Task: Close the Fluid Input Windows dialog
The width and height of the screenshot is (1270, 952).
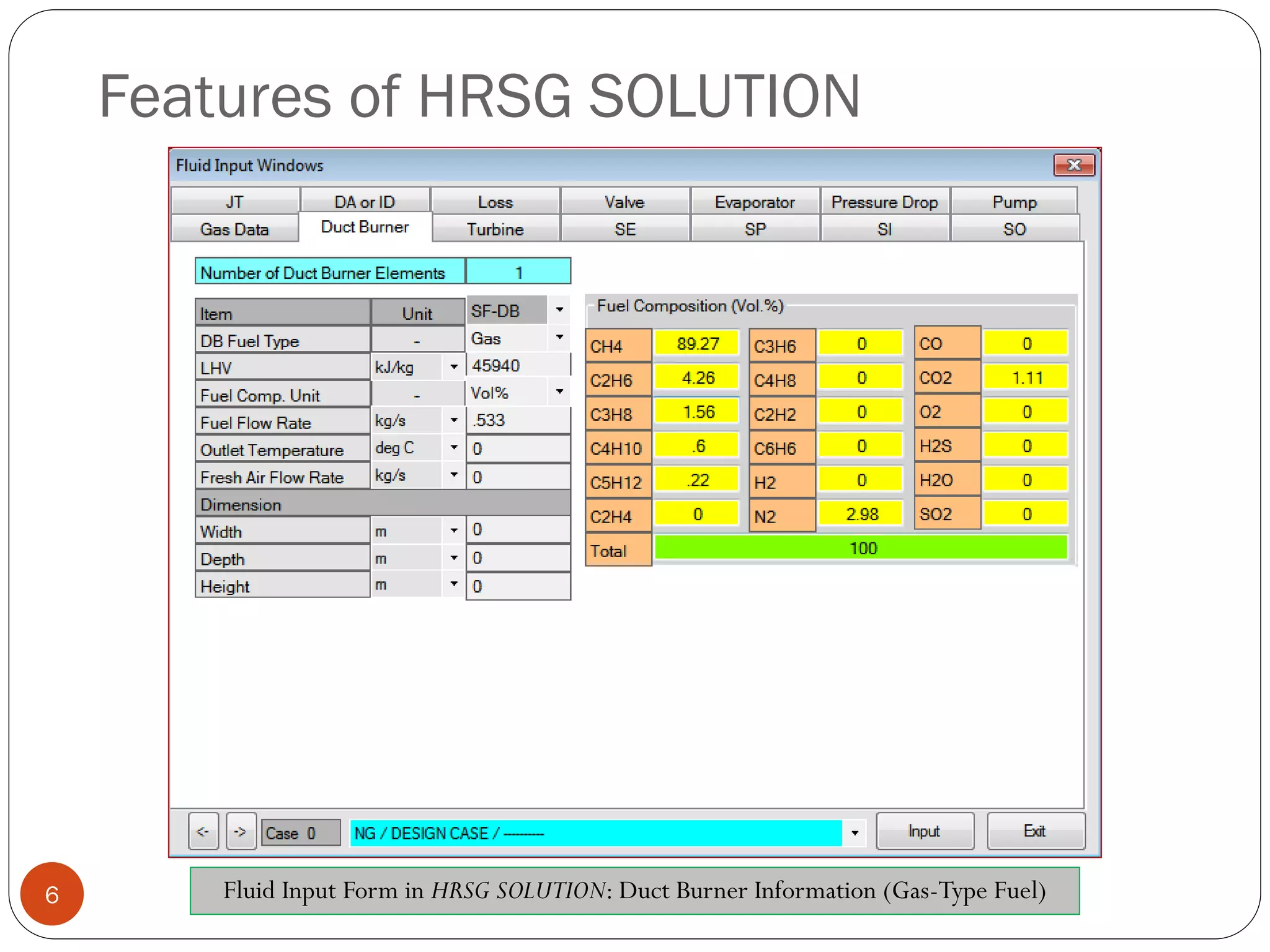Action: [x=1074, y=165]
